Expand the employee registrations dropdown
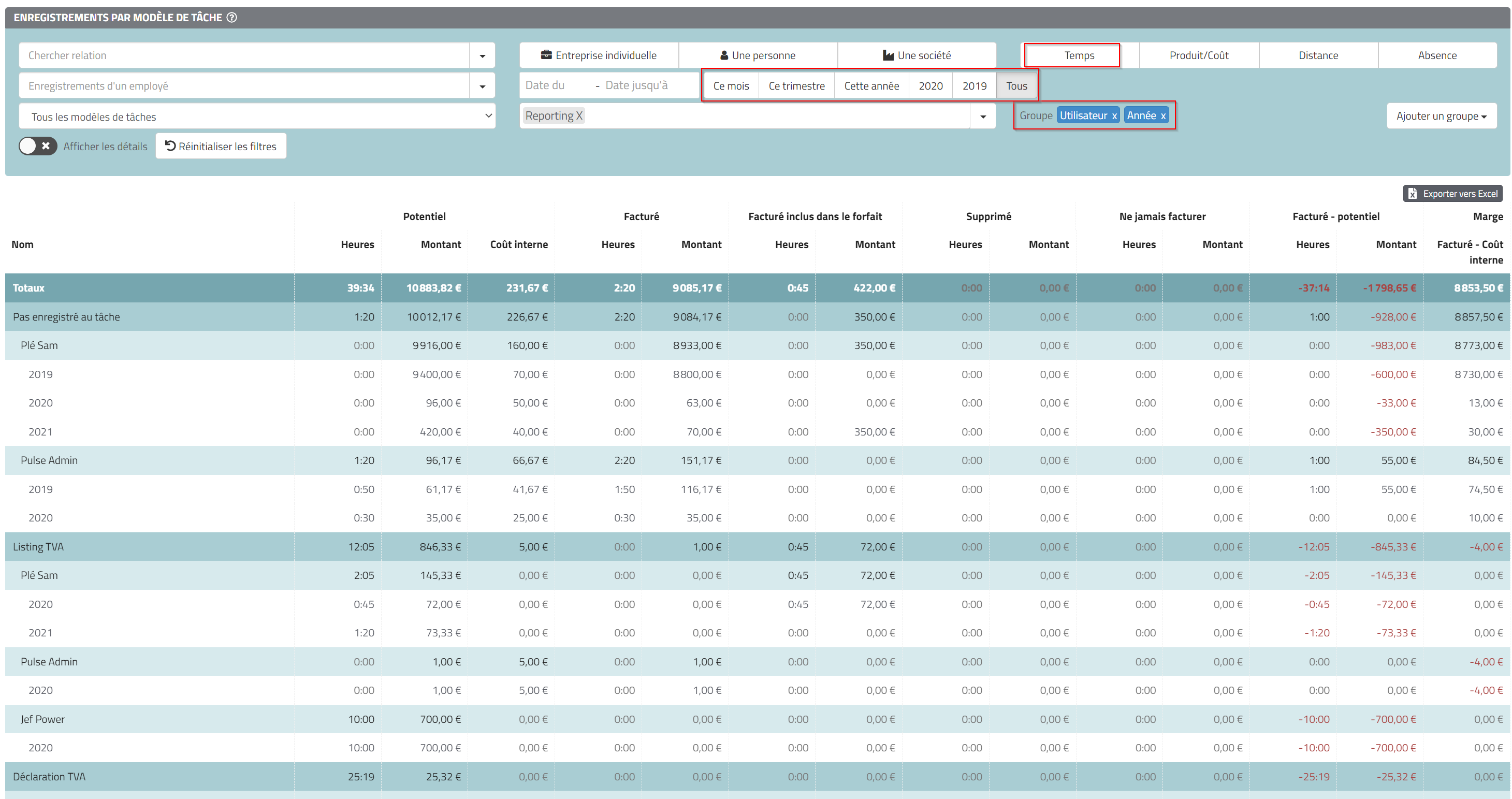1512x799 pixels. point(482,86)
